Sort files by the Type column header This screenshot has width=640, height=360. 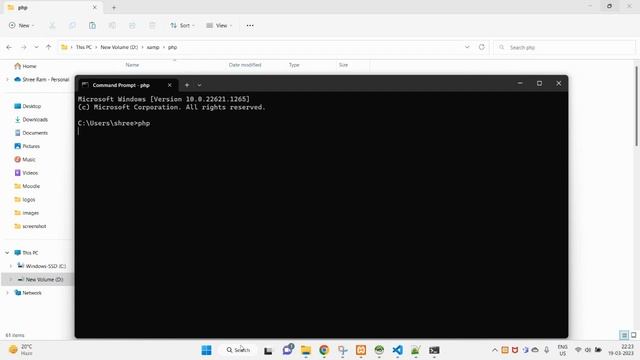pos(294,65)
